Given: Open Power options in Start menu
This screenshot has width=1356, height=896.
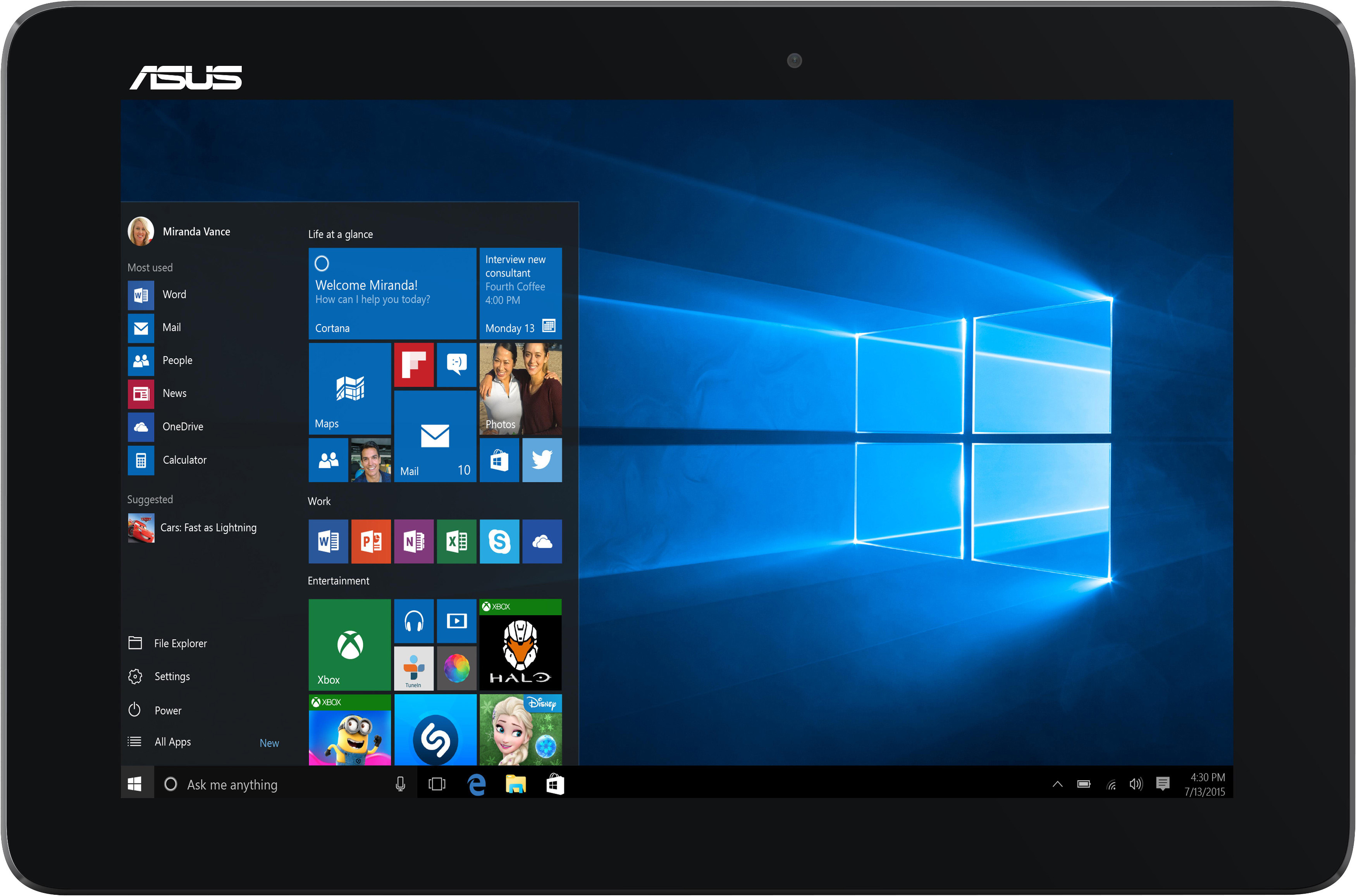Looking at the screenshot, I should 155,710.
